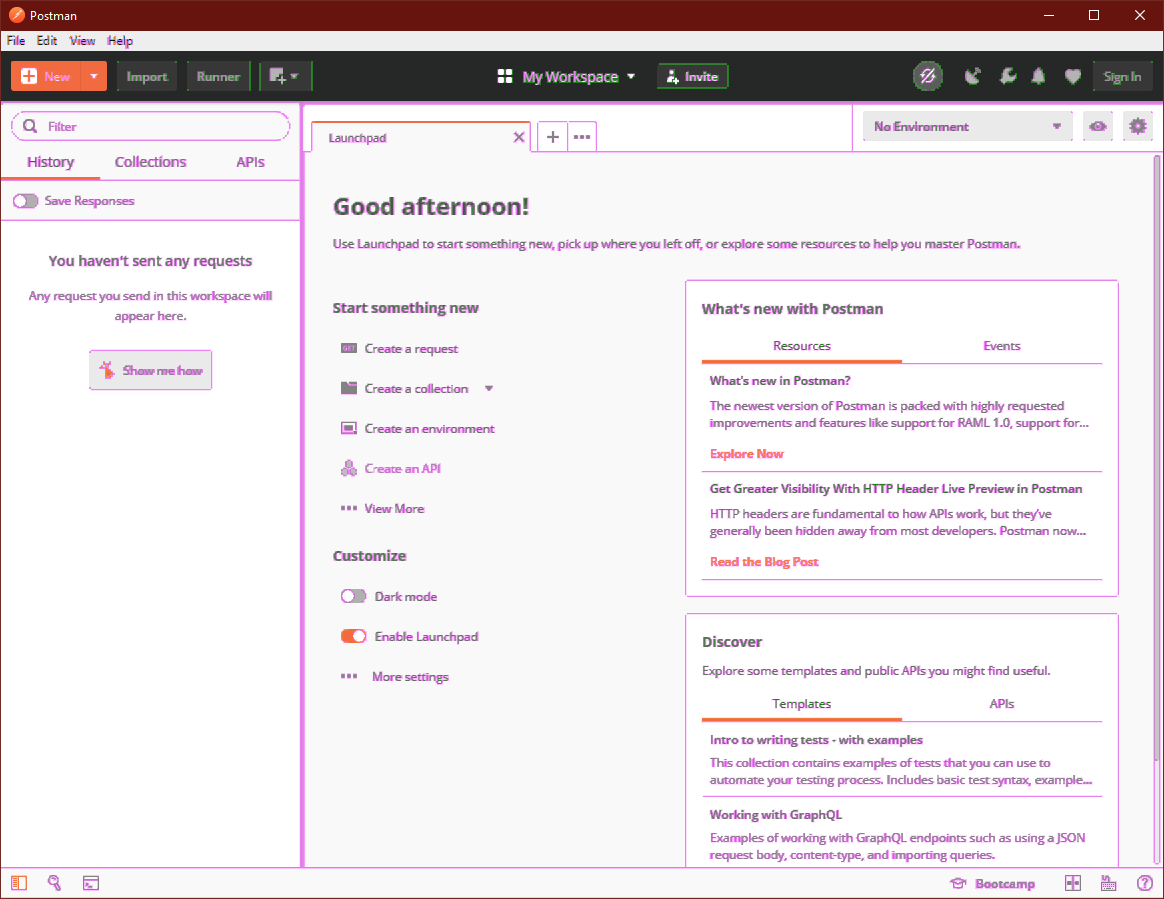Click the Launchpad vertical scrollbar

(1157, 457)
